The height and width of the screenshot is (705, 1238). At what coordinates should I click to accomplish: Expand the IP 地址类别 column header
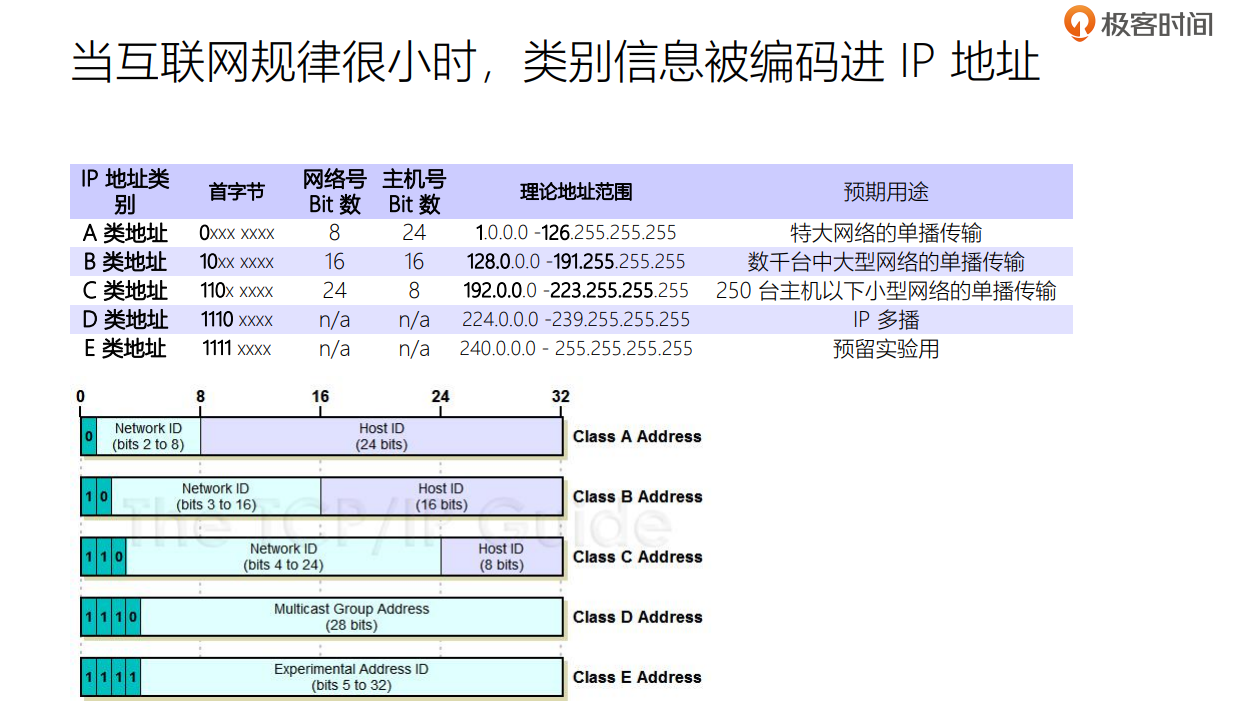tap(127, 191)
